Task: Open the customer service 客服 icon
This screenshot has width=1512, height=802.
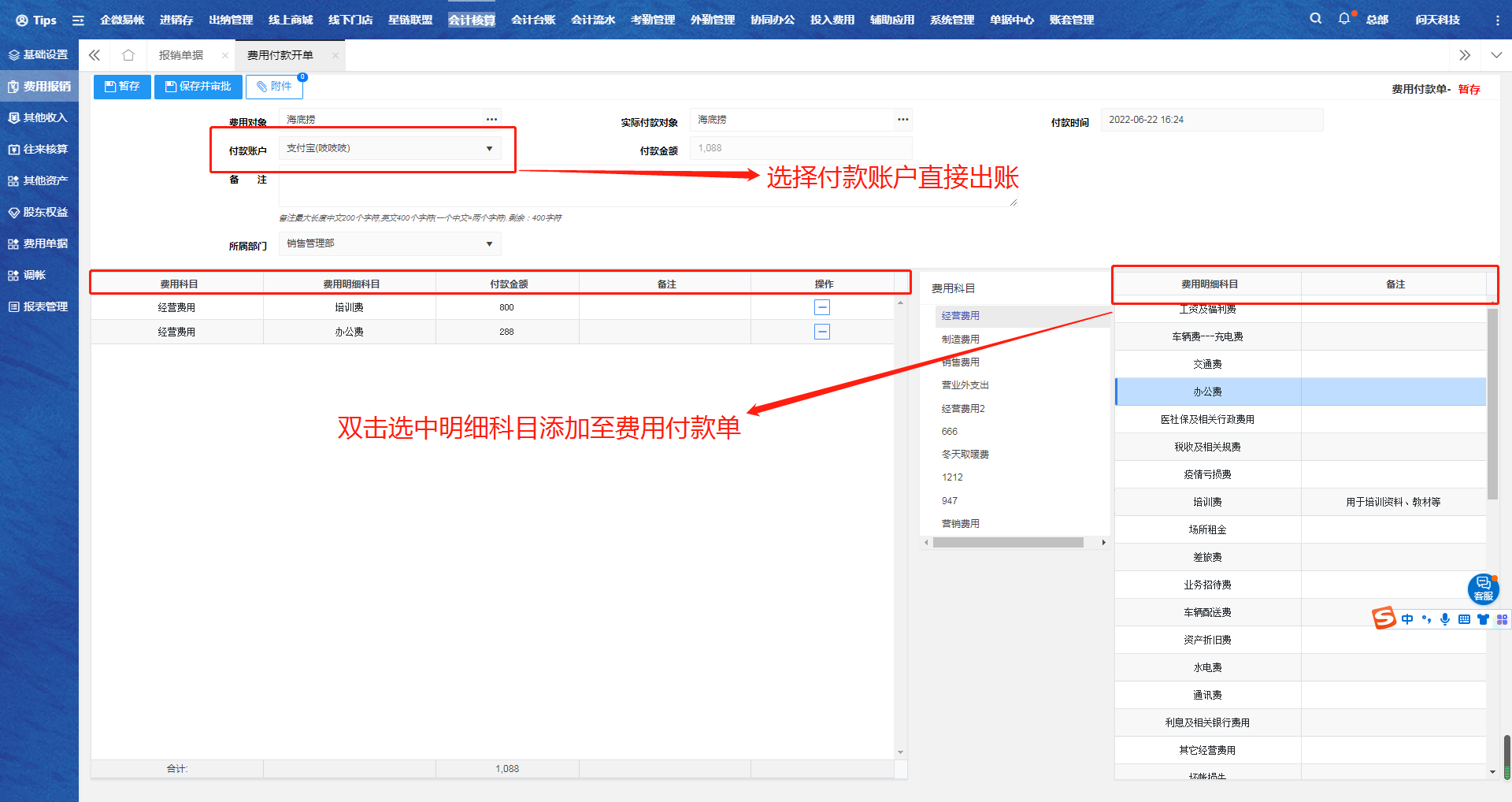Action: (1484, 589)
